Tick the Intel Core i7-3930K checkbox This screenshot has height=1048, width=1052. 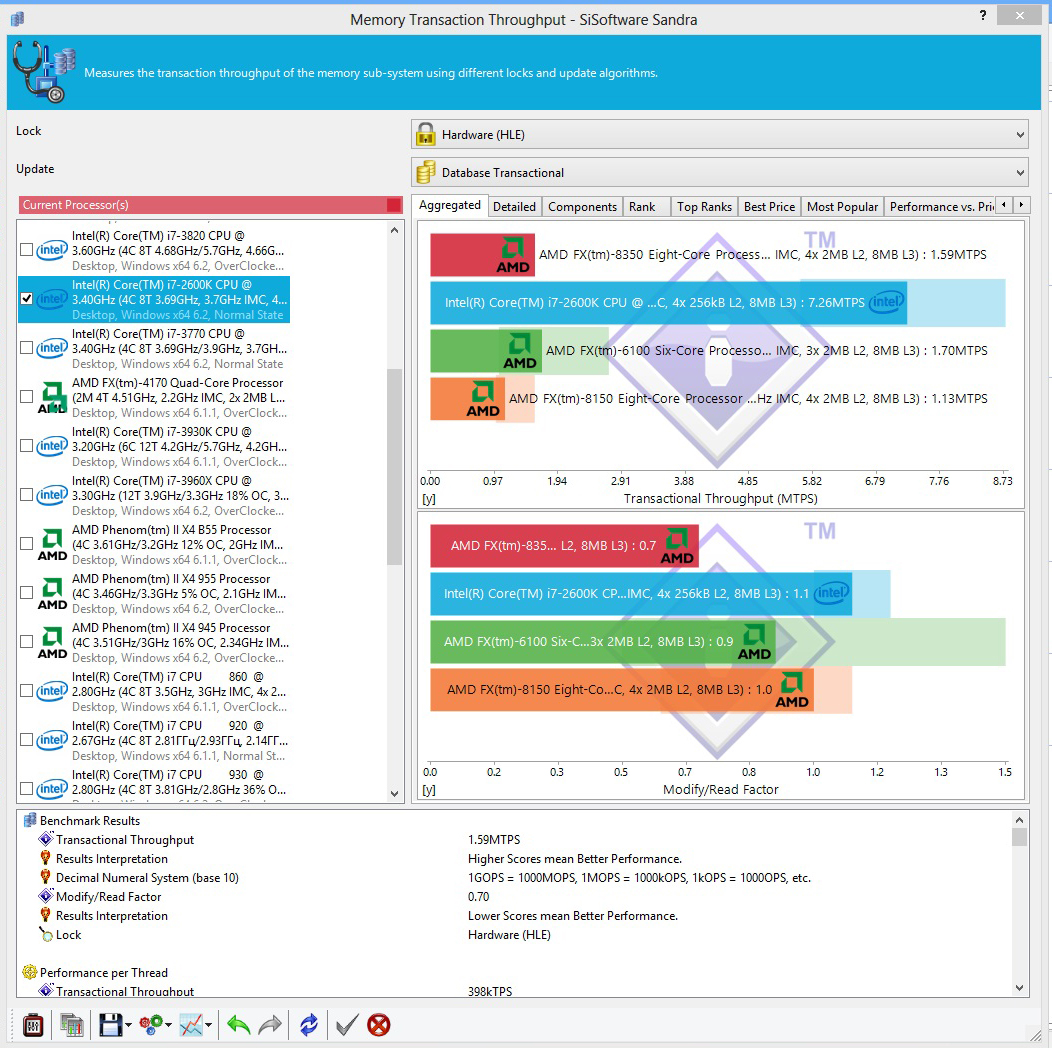(26, 446)
